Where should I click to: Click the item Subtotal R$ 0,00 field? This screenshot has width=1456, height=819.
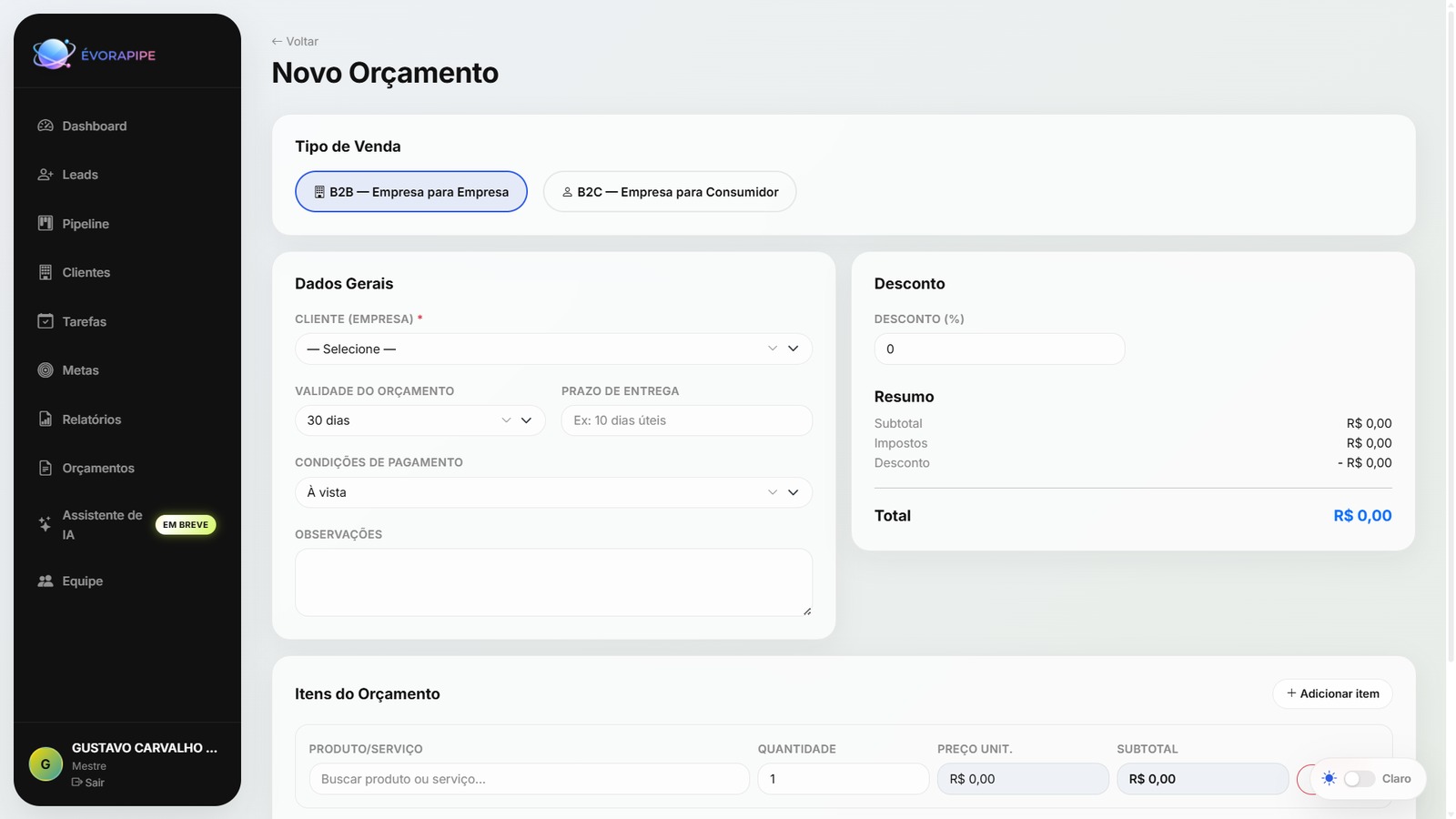coord(1202,779)
